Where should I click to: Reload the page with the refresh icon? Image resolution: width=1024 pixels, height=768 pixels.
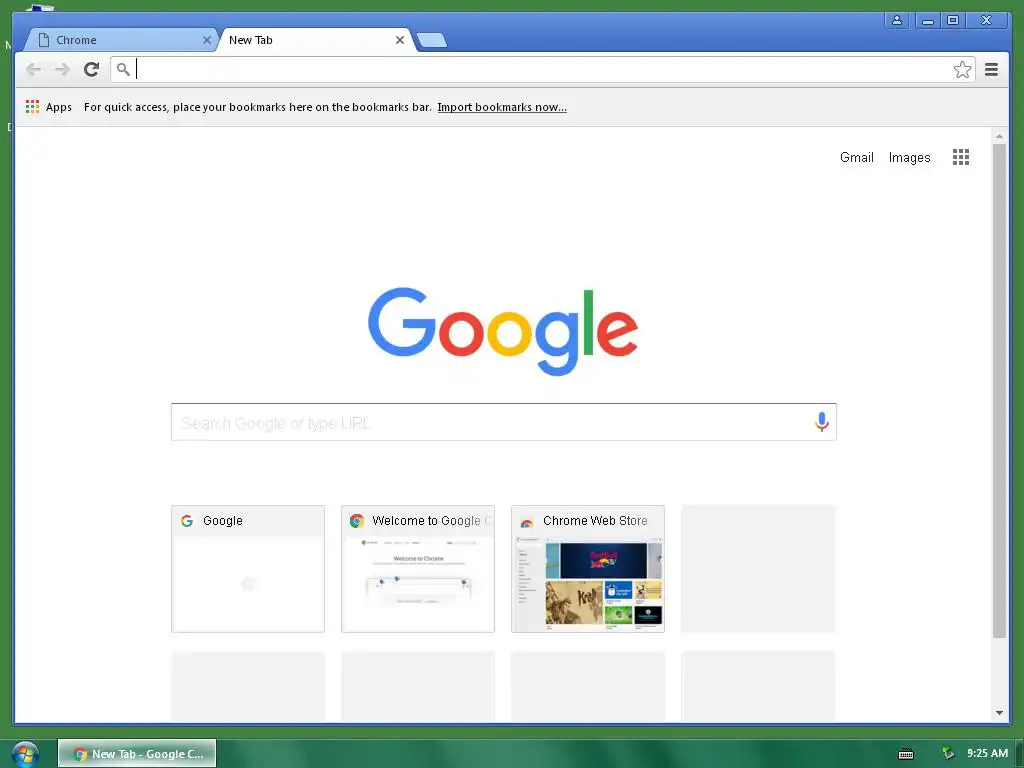[x=91, y=69]
